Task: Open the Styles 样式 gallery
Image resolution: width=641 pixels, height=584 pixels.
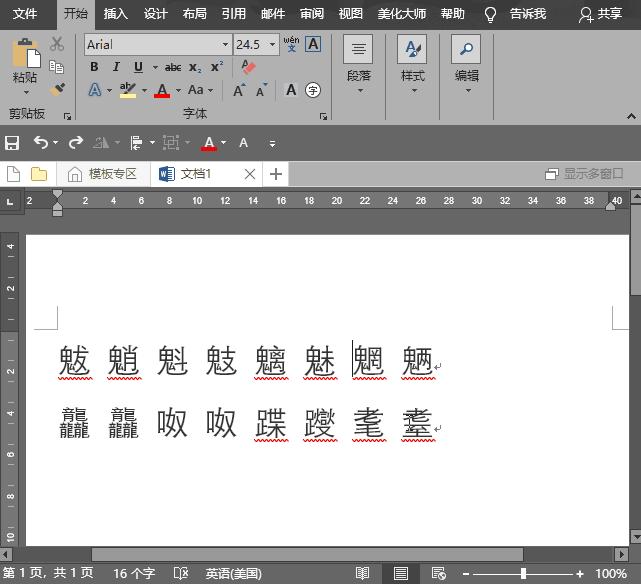Action: (412, 65)
